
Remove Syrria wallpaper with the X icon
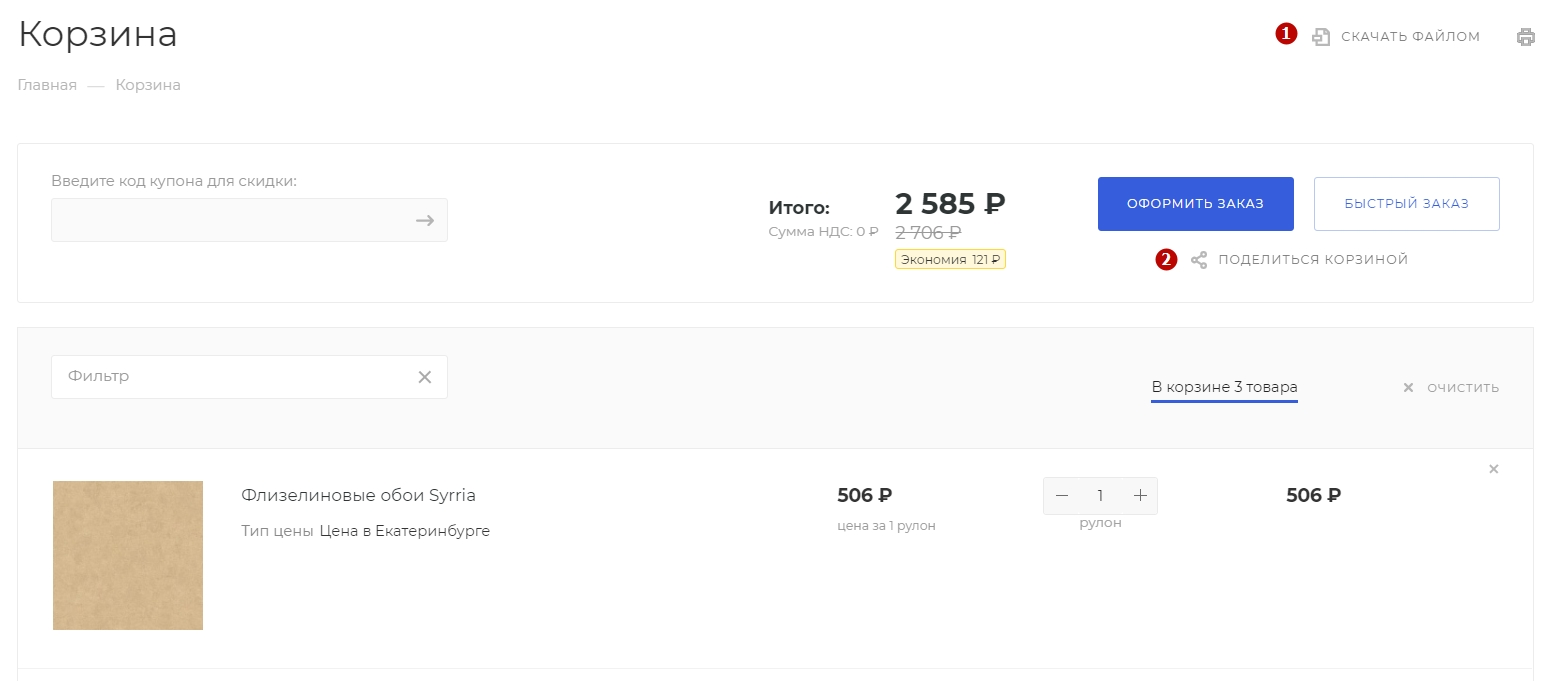1494,469
